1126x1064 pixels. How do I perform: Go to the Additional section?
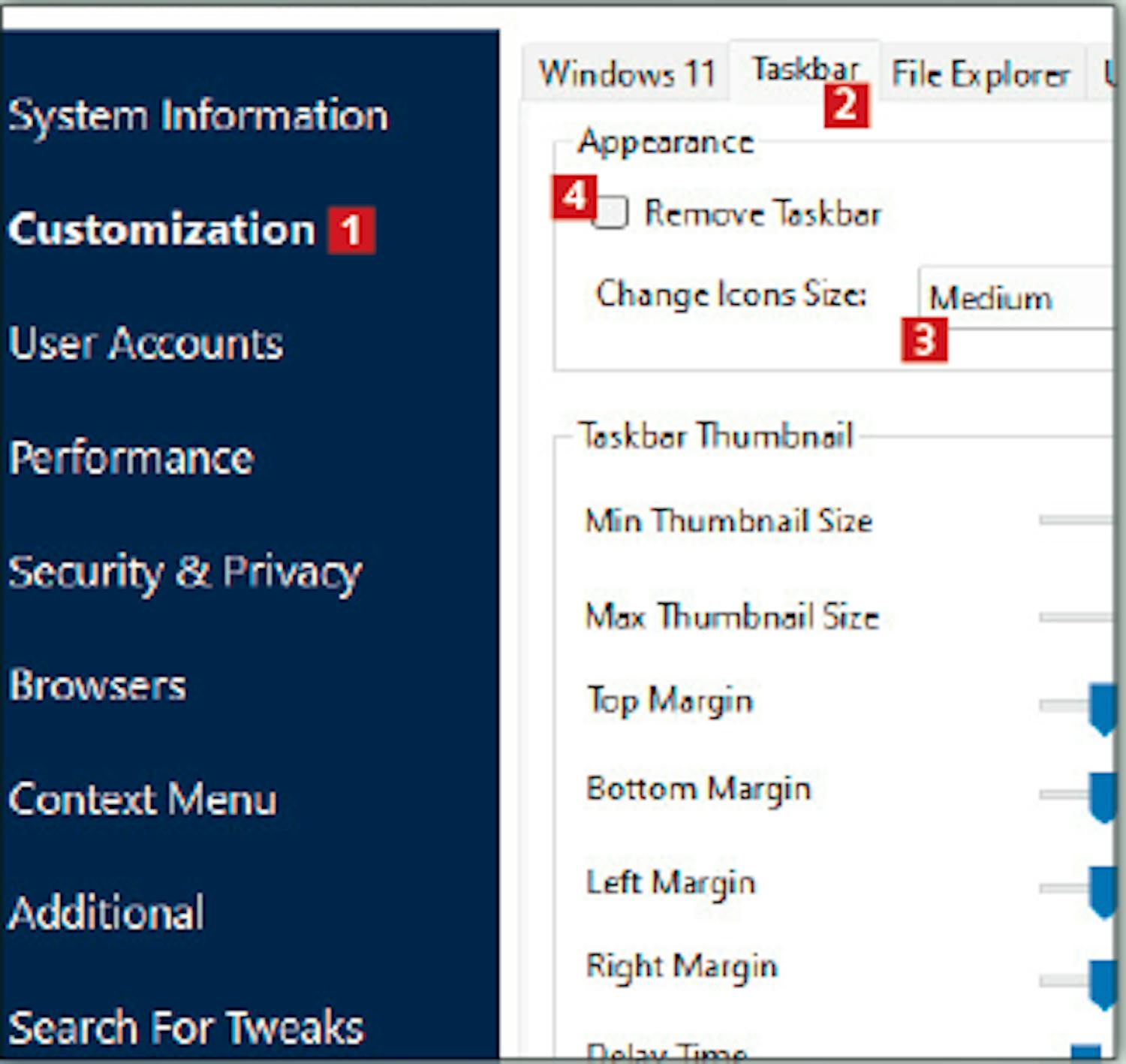[106, 913]
